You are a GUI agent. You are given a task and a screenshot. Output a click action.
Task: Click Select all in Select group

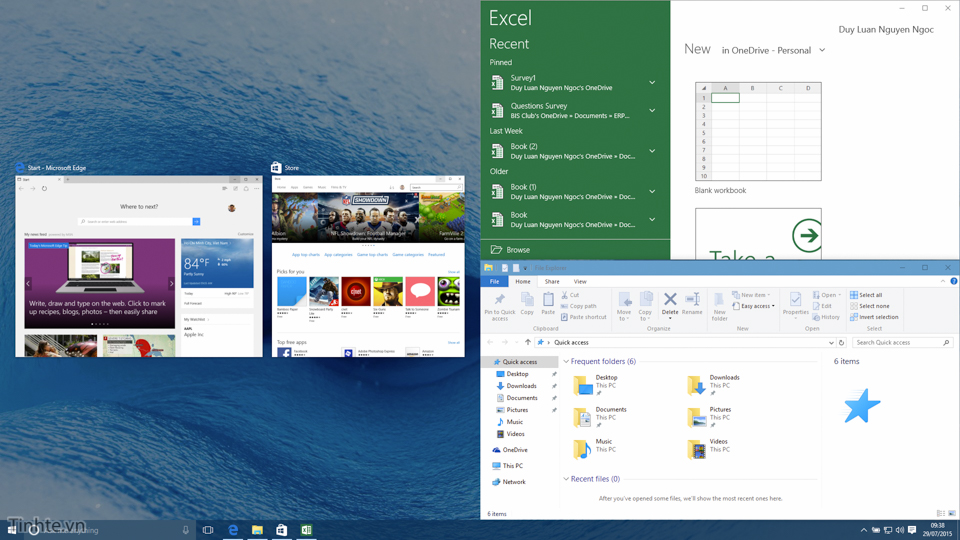point(866,295)
